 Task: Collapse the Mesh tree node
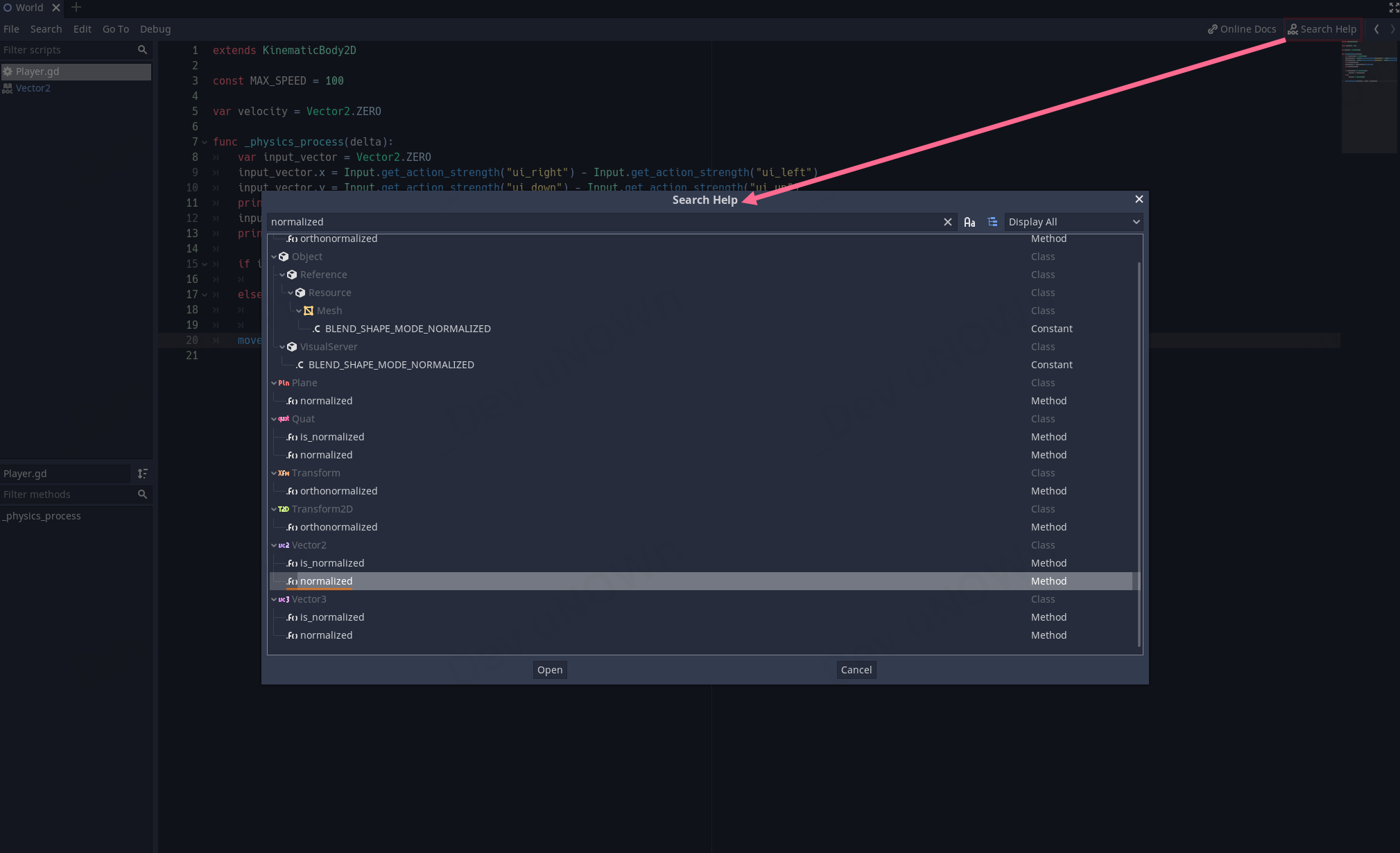pos(299,311)
